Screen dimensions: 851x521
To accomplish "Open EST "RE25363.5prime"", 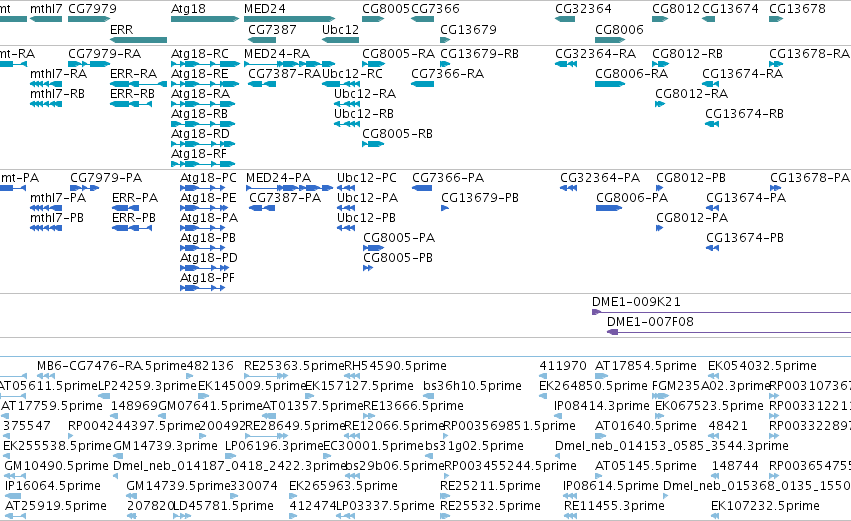I will click(x=294, y=366).
